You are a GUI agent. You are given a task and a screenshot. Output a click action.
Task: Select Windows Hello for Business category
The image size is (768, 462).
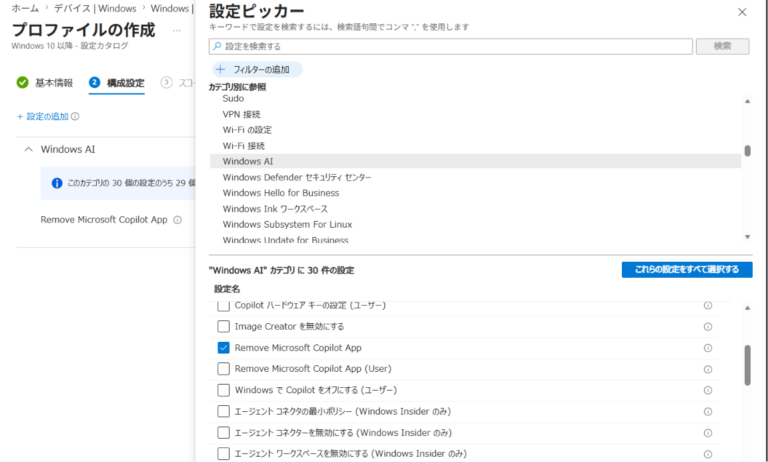click(280, 193)
